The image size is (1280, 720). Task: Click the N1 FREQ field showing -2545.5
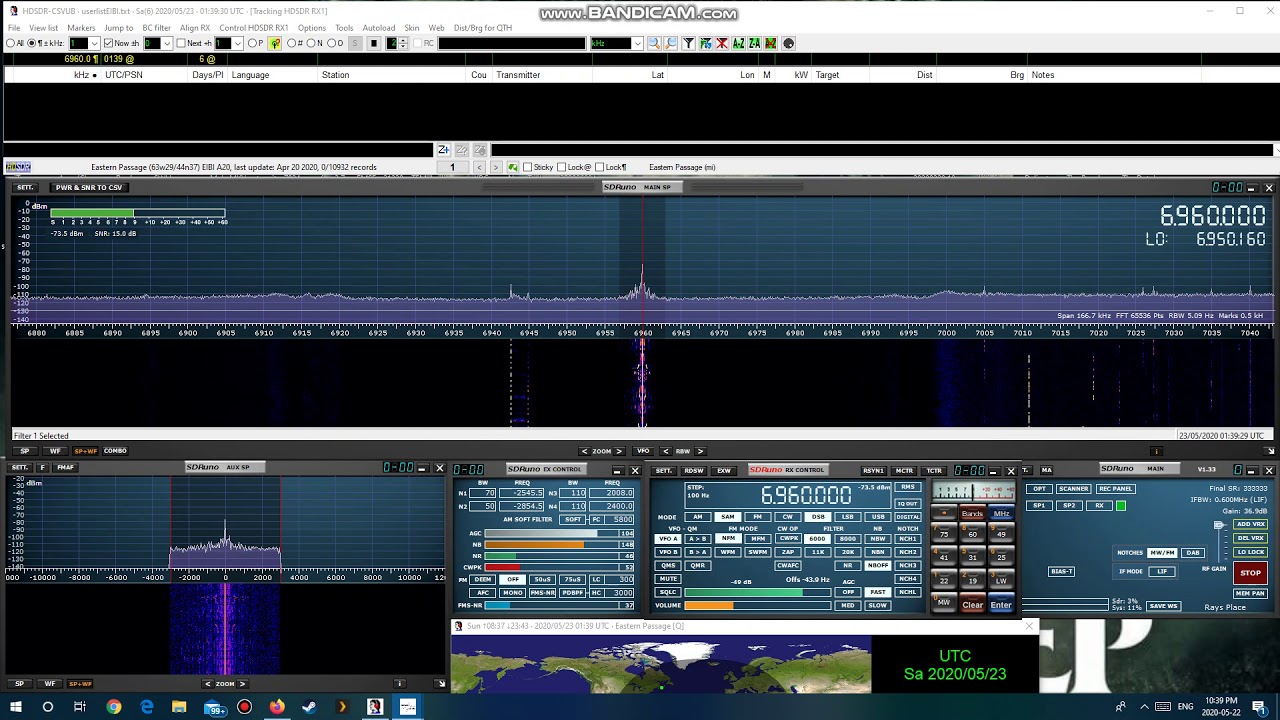click(522, 493)
